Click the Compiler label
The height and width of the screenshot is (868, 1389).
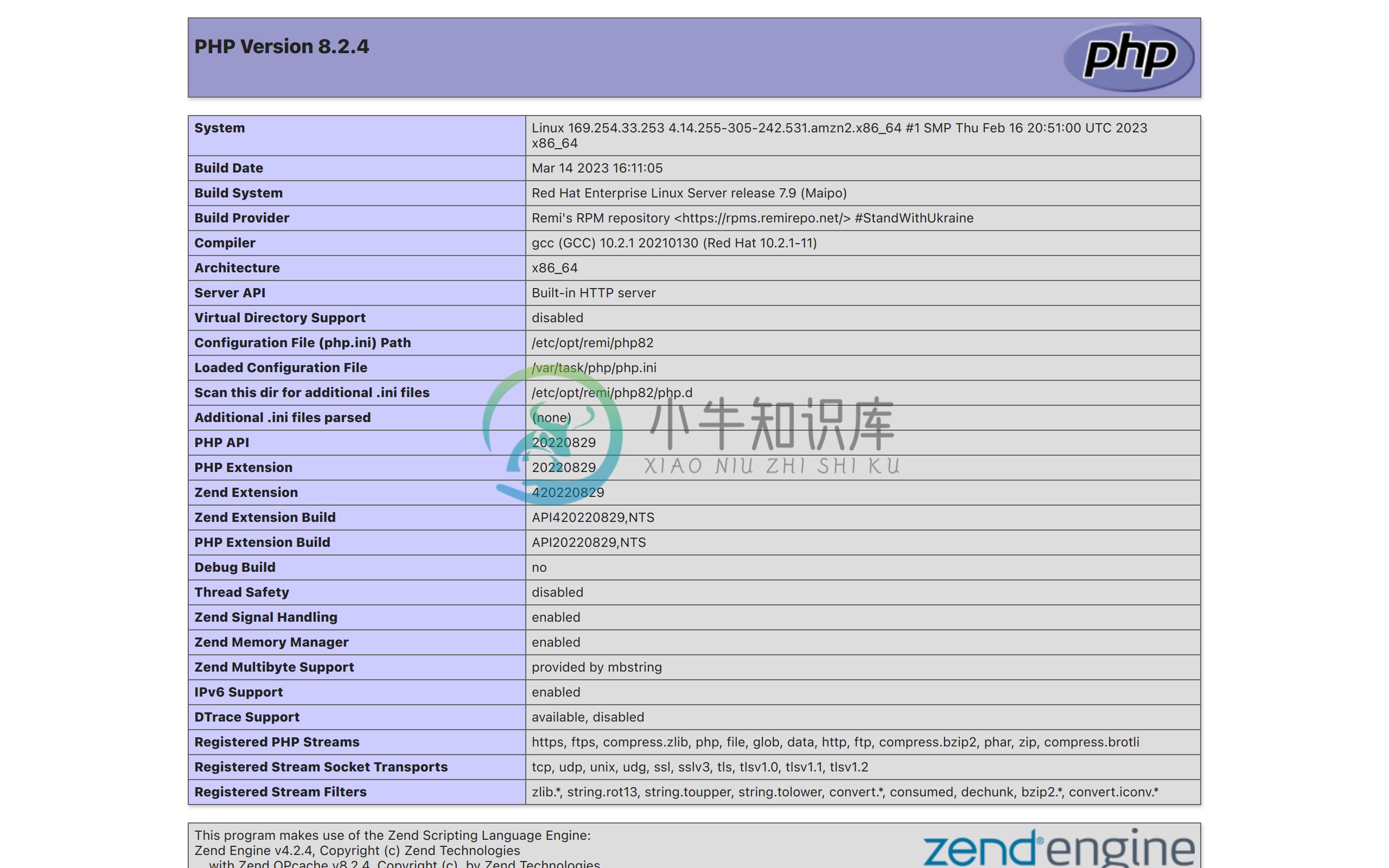225,243
